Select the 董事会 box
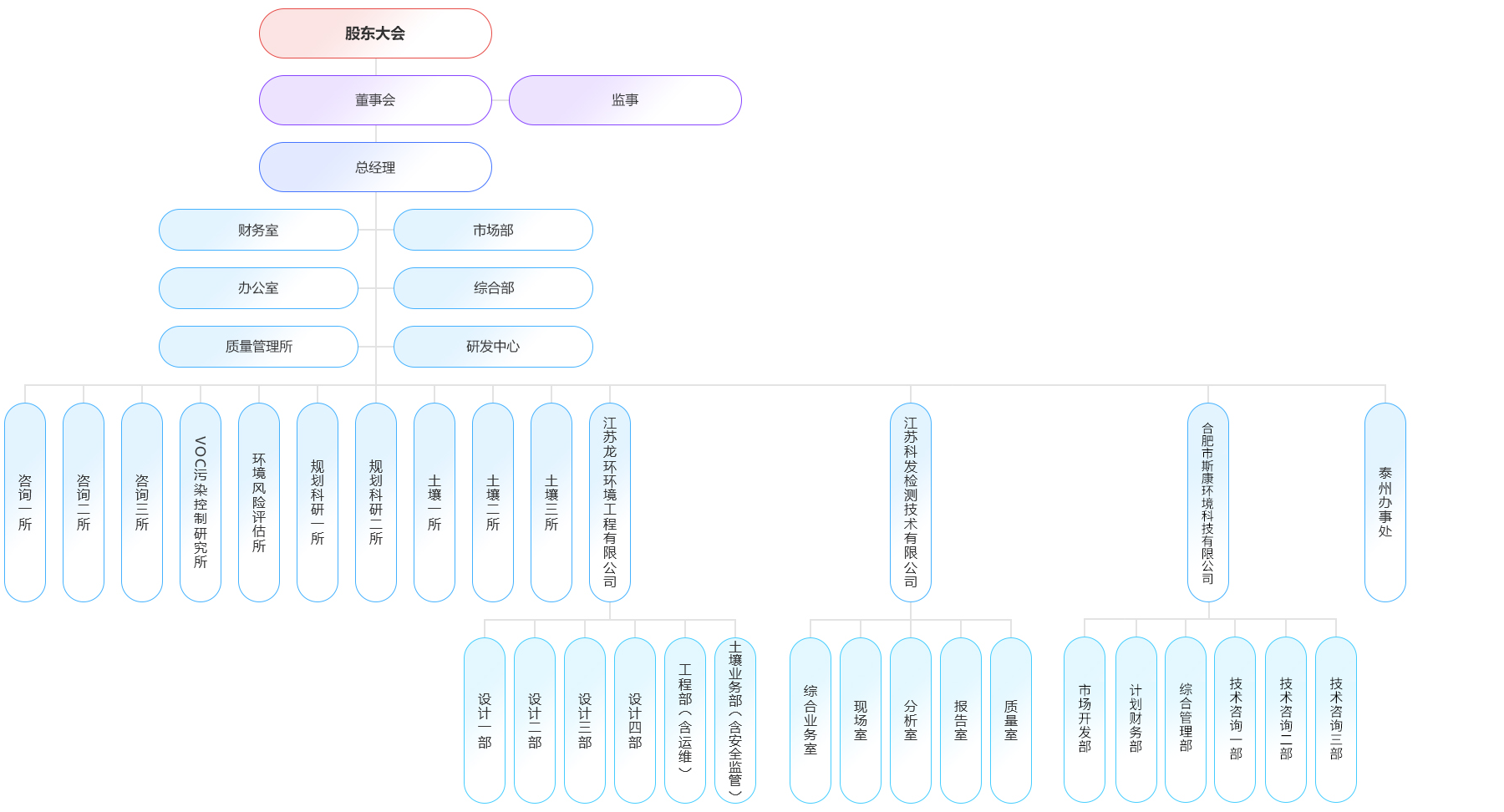This screenshot has width=1504, height=812. [x=375, y=100]
